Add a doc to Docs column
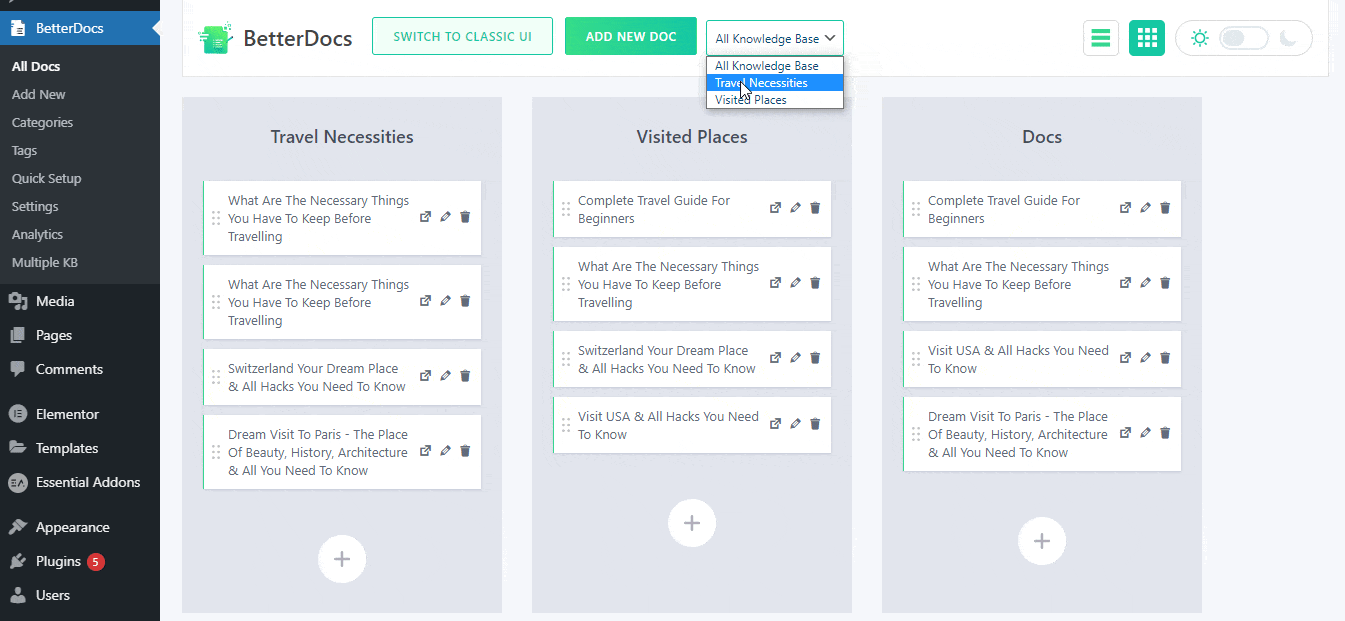 click(1042, 541)
